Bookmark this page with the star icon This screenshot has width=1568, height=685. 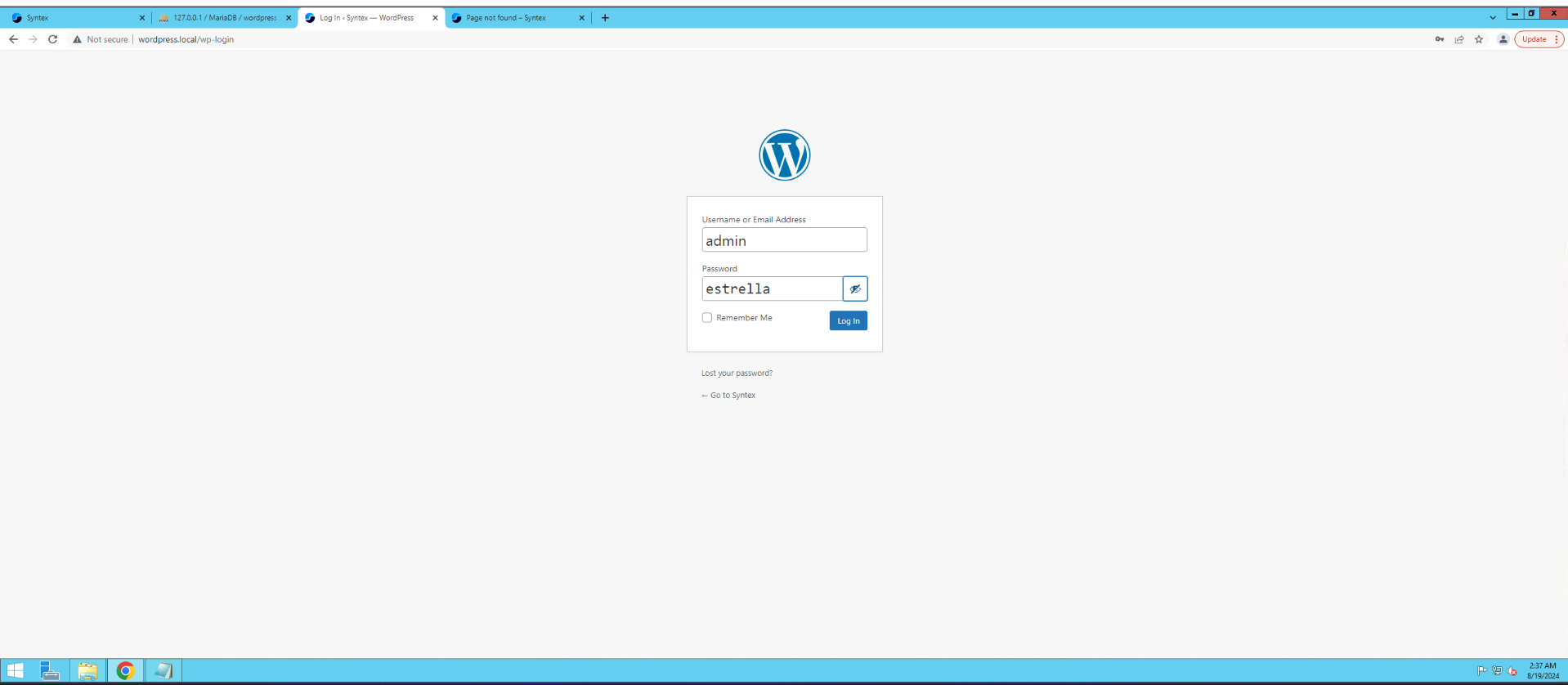click(x=1479, y=39)
